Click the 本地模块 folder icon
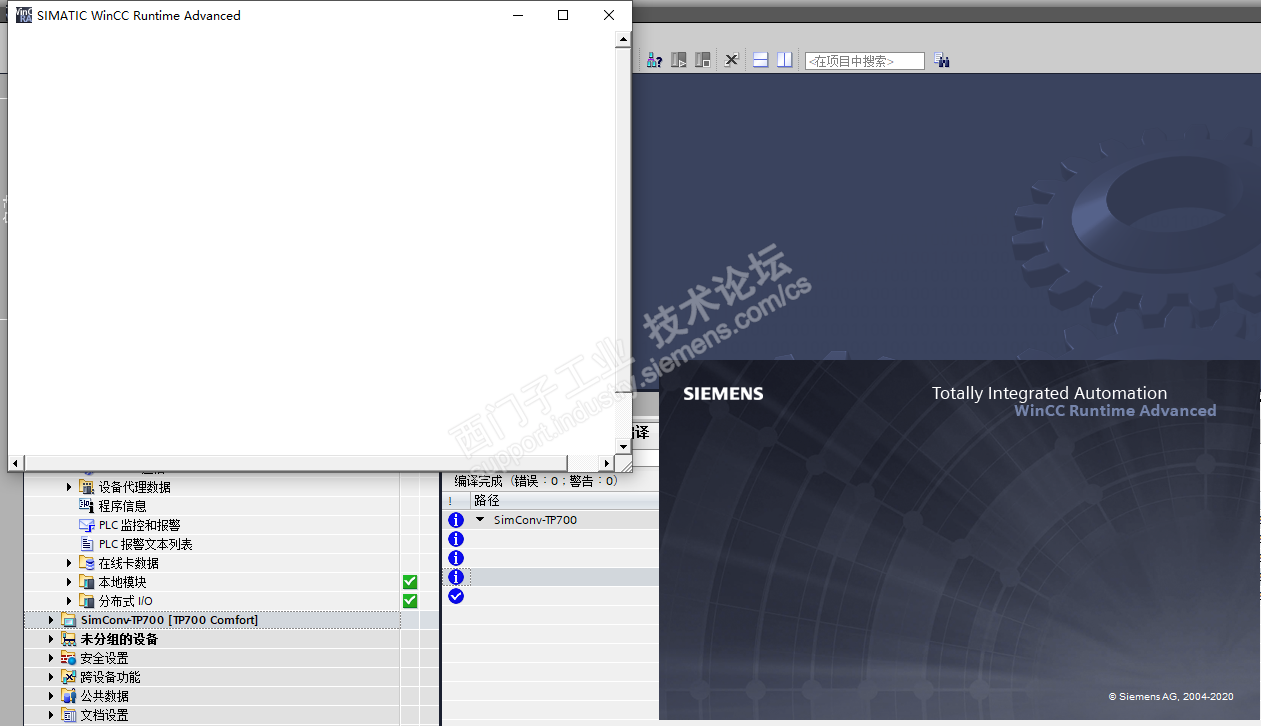 87,582
